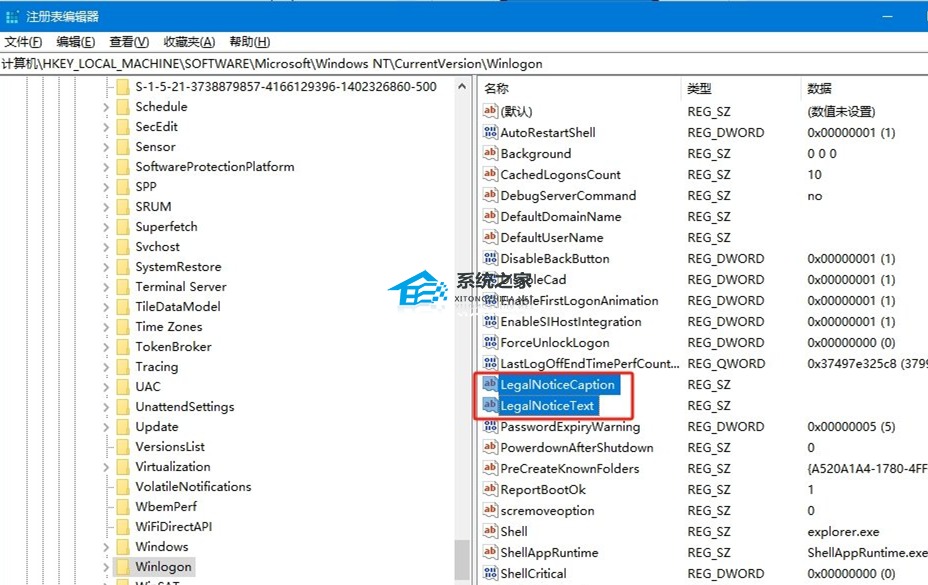Click the ForceUnlockLogon DWORD icon
Viewport: 928px width, 585px height.
(490, 342)
